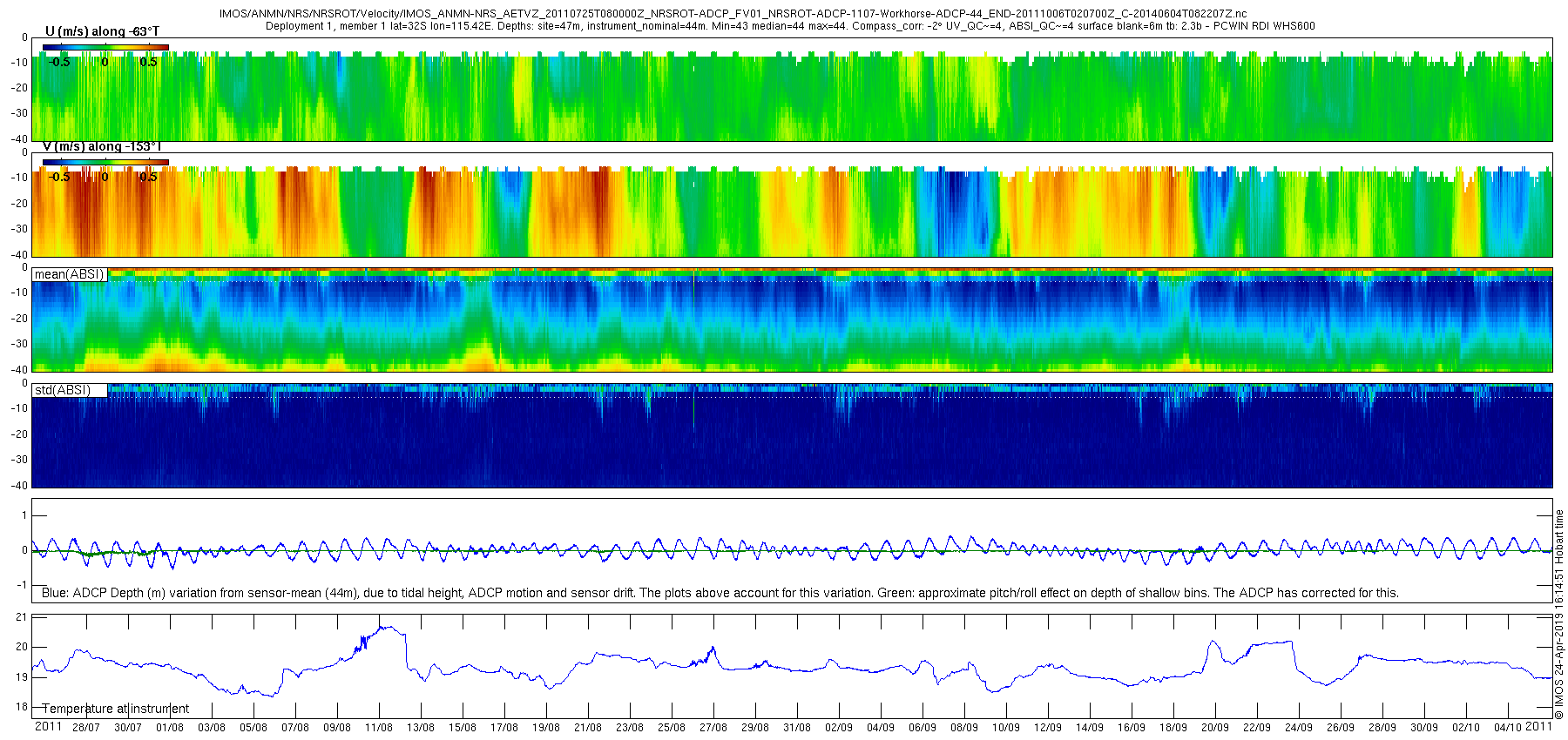Click the "0.5" label on U panel colorbar
Image resolution: width=1568 pixels, height=740 pixels.
148,62
